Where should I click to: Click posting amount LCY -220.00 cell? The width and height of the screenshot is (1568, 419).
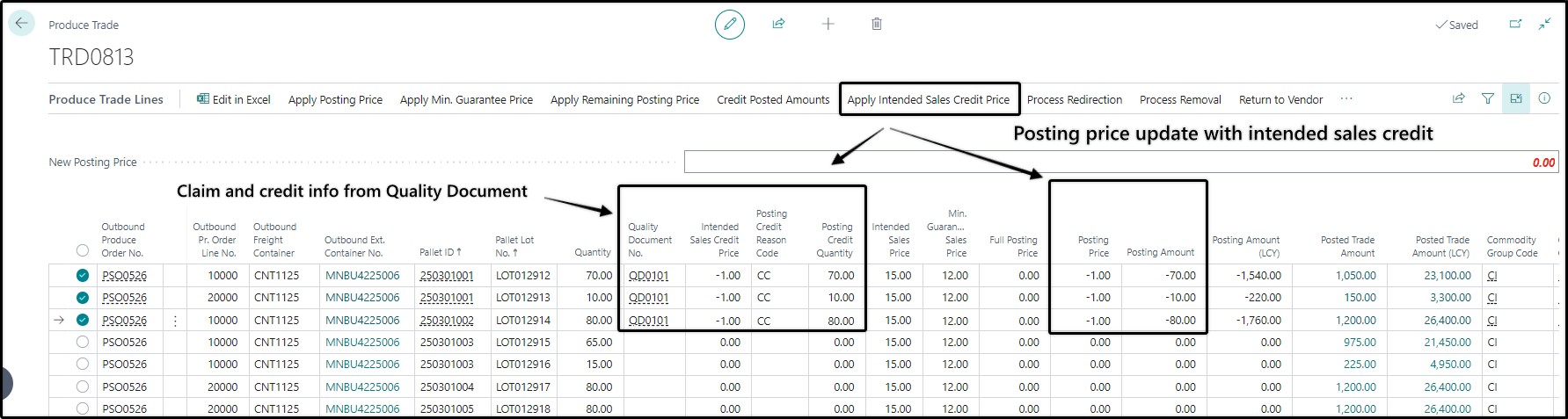click(x=1262, y=298)
